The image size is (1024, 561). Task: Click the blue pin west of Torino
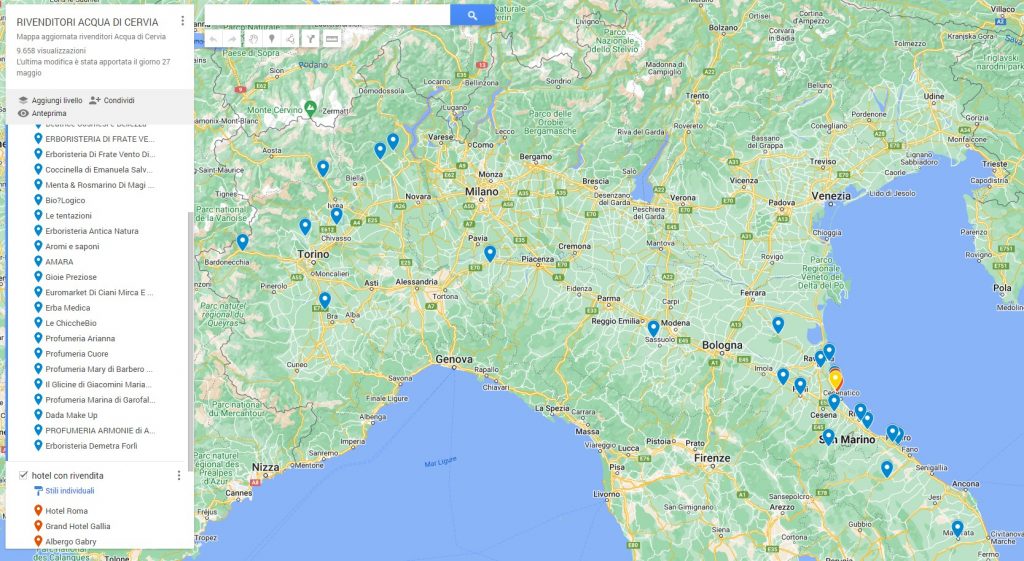305,226
